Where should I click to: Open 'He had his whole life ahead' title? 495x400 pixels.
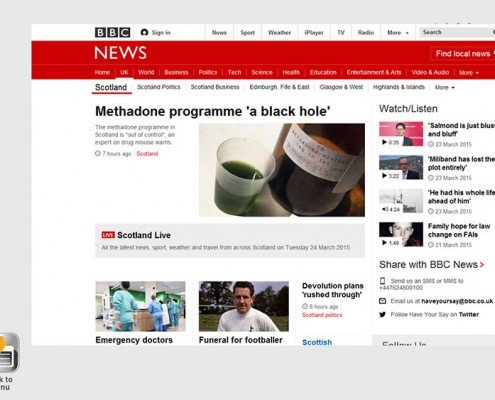click(461, 197)
